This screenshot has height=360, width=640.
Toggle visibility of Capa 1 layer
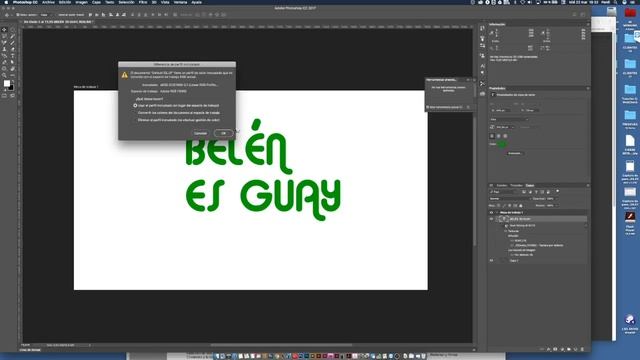[x=491, y=260]
